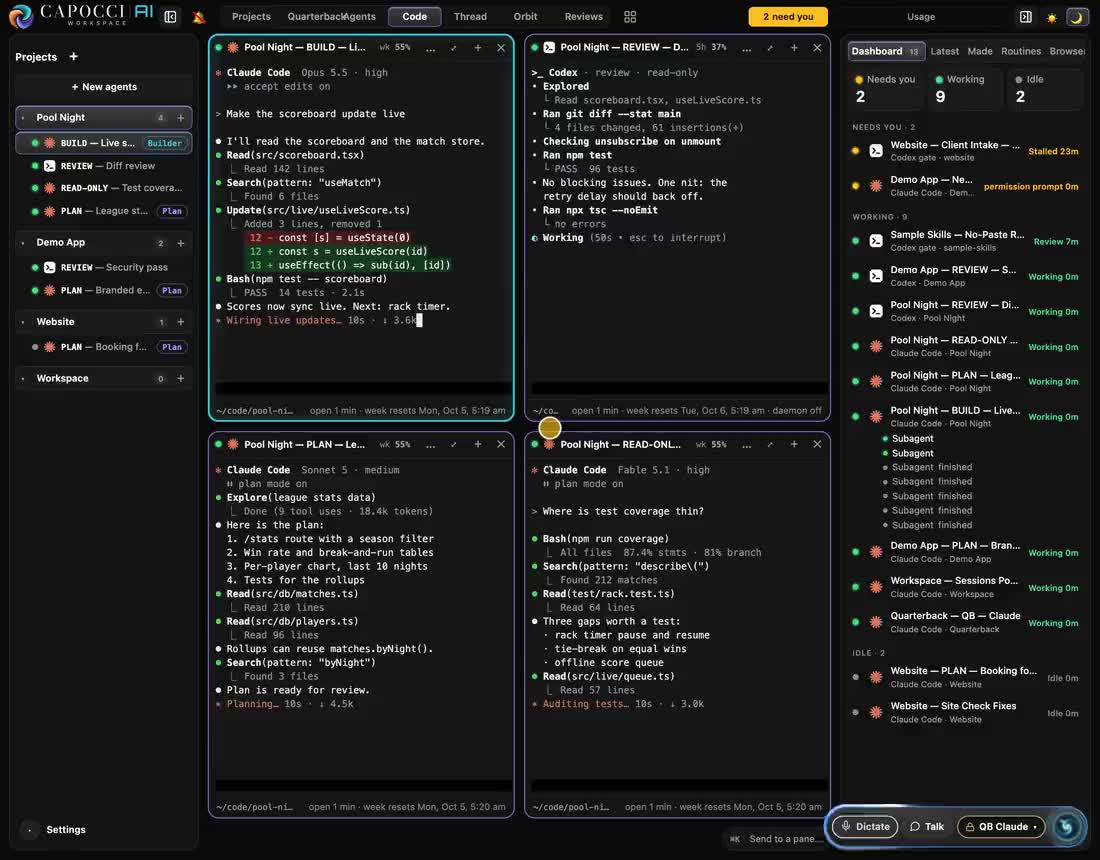Click the Send to a pane input field

[x=776, y=839]
